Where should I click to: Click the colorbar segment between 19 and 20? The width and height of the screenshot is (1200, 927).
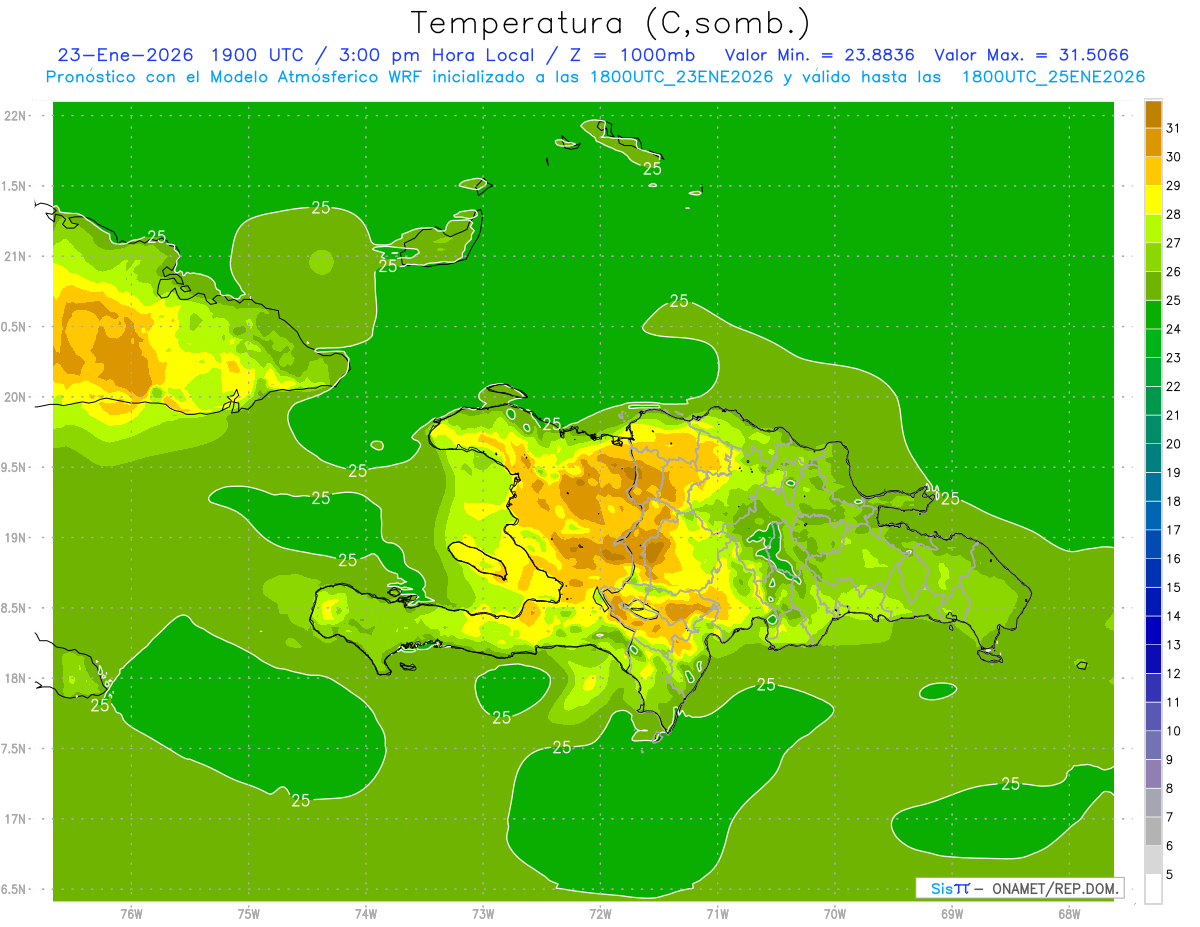pos(1153,458)
